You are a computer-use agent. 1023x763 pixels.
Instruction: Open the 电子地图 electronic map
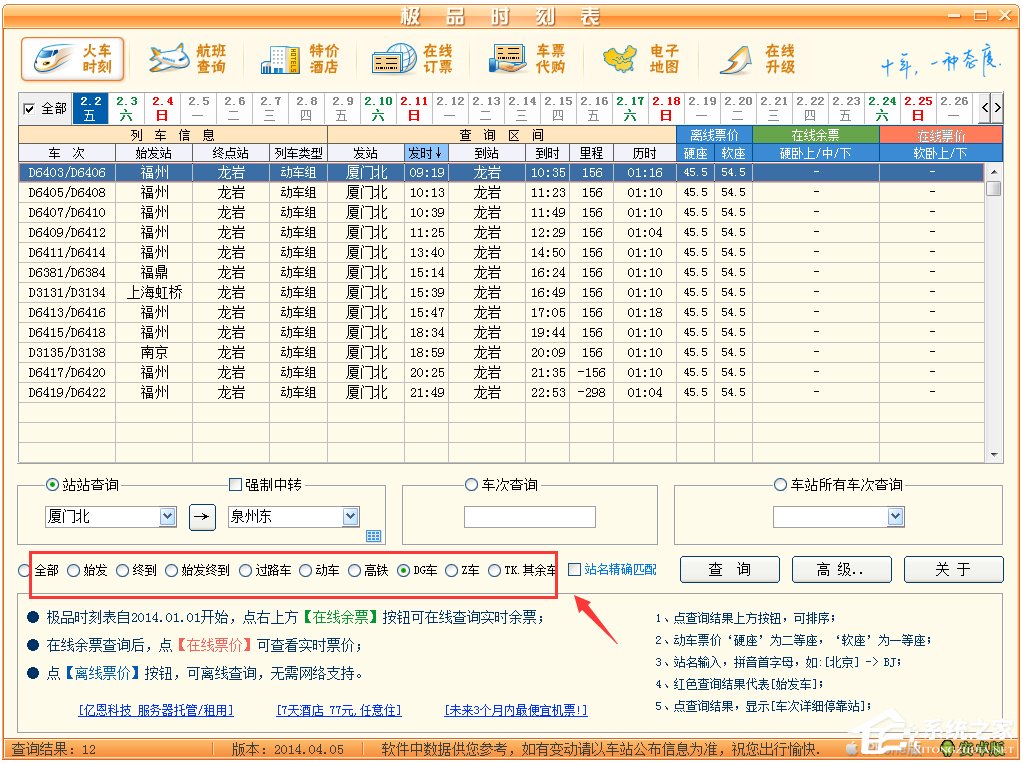[640, 59]
